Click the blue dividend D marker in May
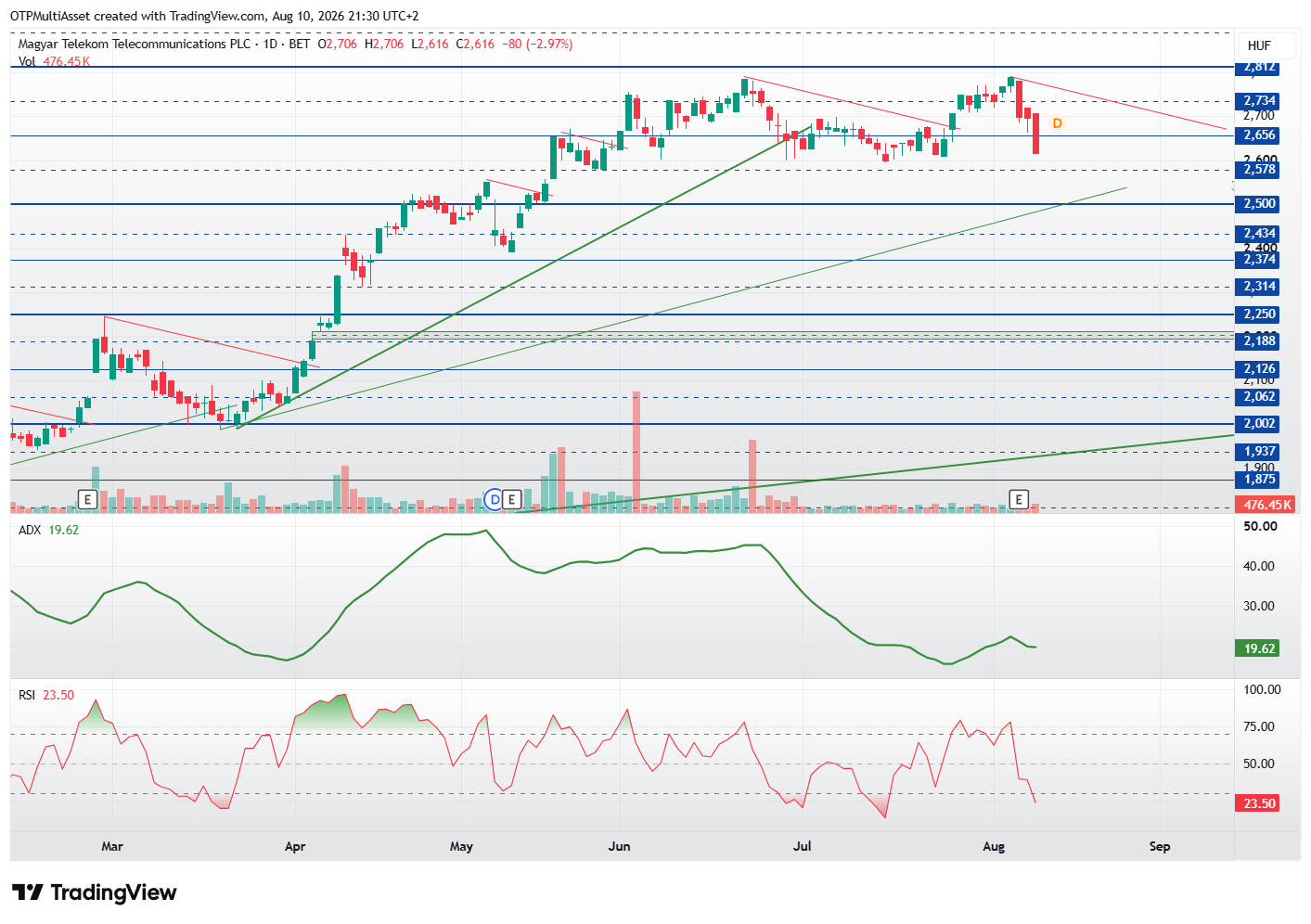This screenshot has width=1311, height=924. [495, 500]
